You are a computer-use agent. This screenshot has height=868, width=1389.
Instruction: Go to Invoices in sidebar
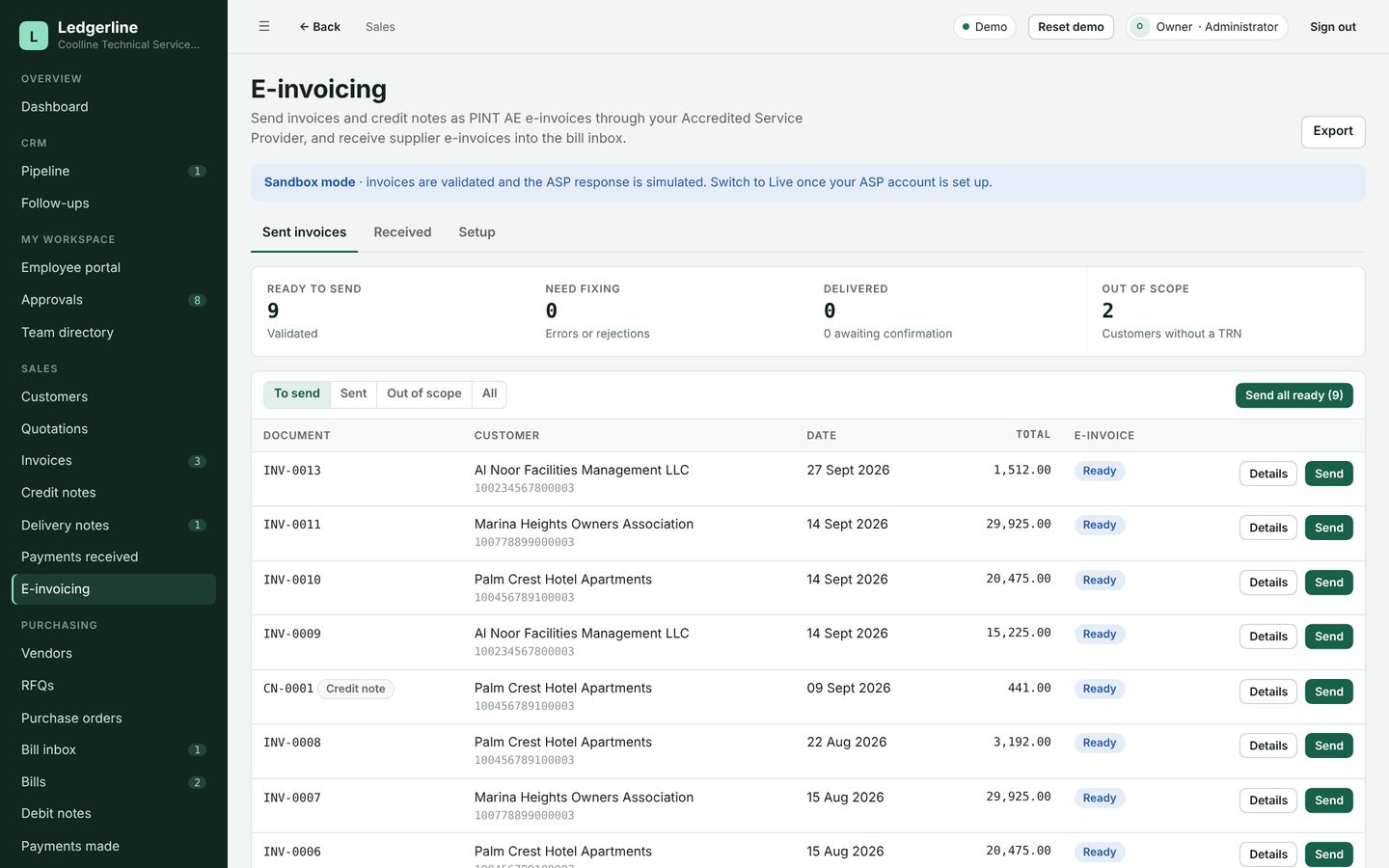pos(114,461)
